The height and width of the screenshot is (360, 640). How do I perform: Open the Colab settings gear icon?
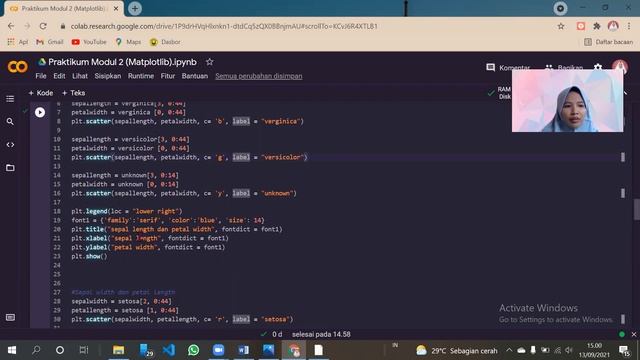coord(598,67)
